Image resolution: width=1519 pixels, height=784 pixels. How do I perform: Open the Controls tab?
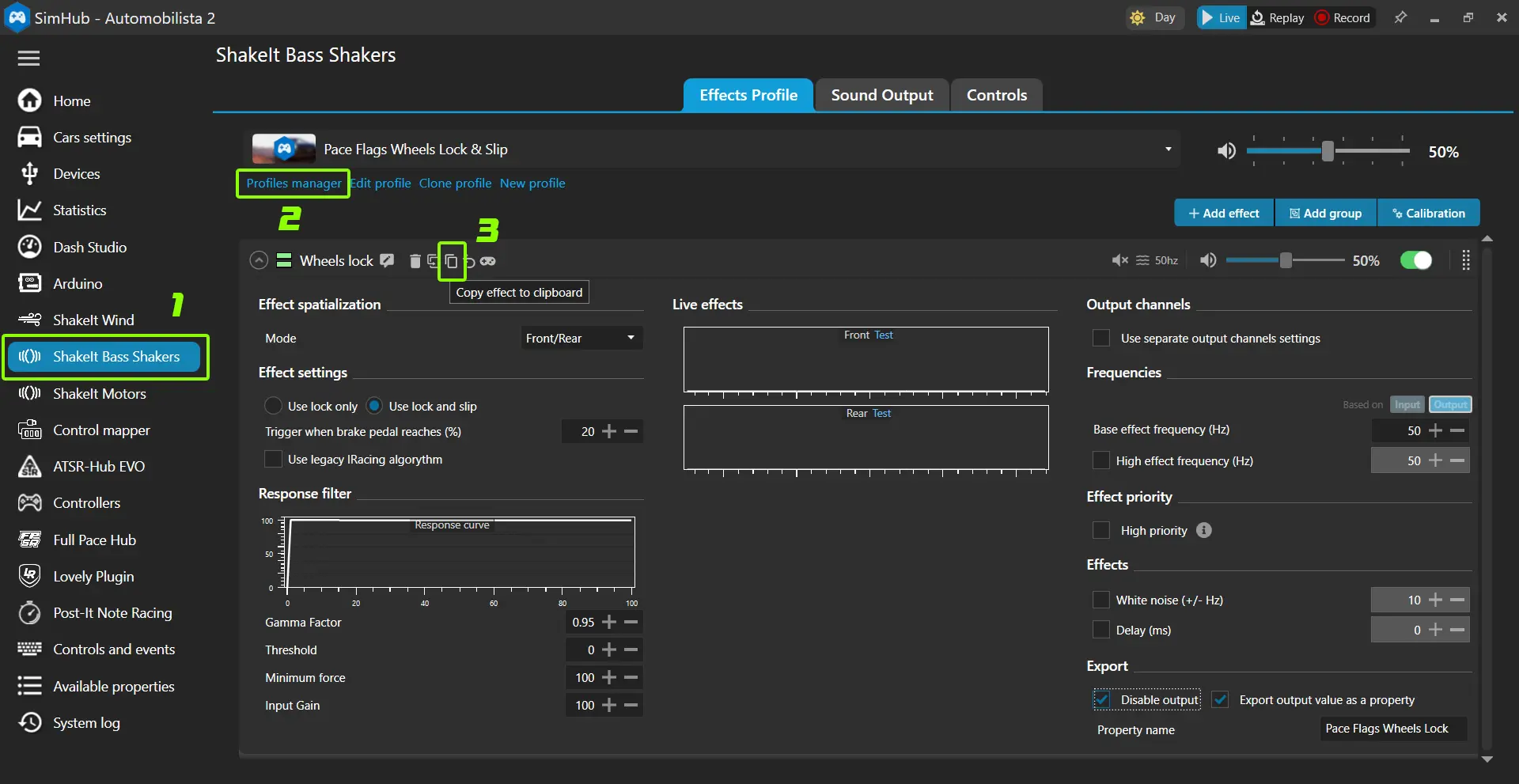point(996,95)
